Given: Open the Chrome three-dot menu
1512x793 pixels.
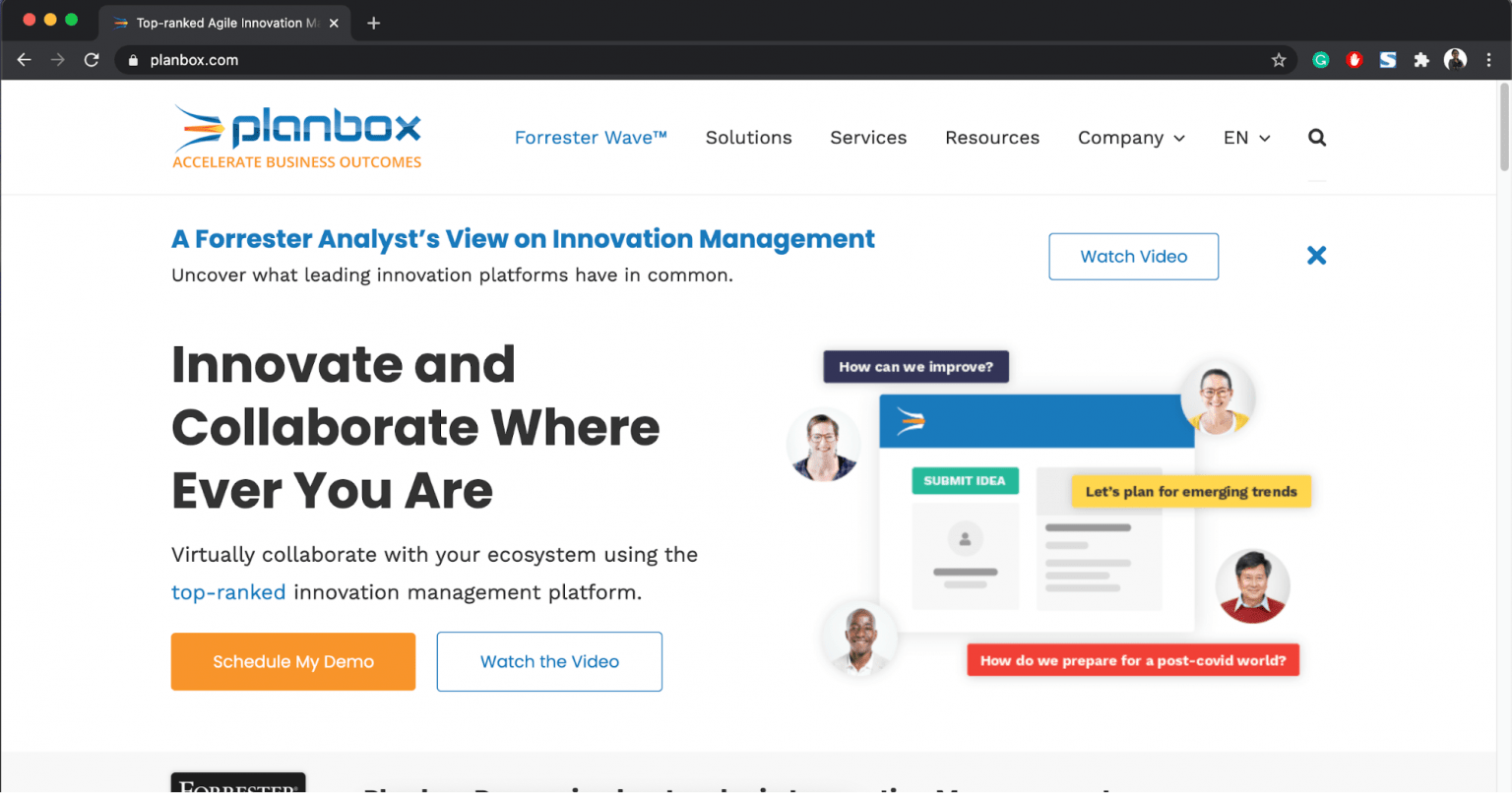Looking at the screenshot, I should [x=1490, y=59].
